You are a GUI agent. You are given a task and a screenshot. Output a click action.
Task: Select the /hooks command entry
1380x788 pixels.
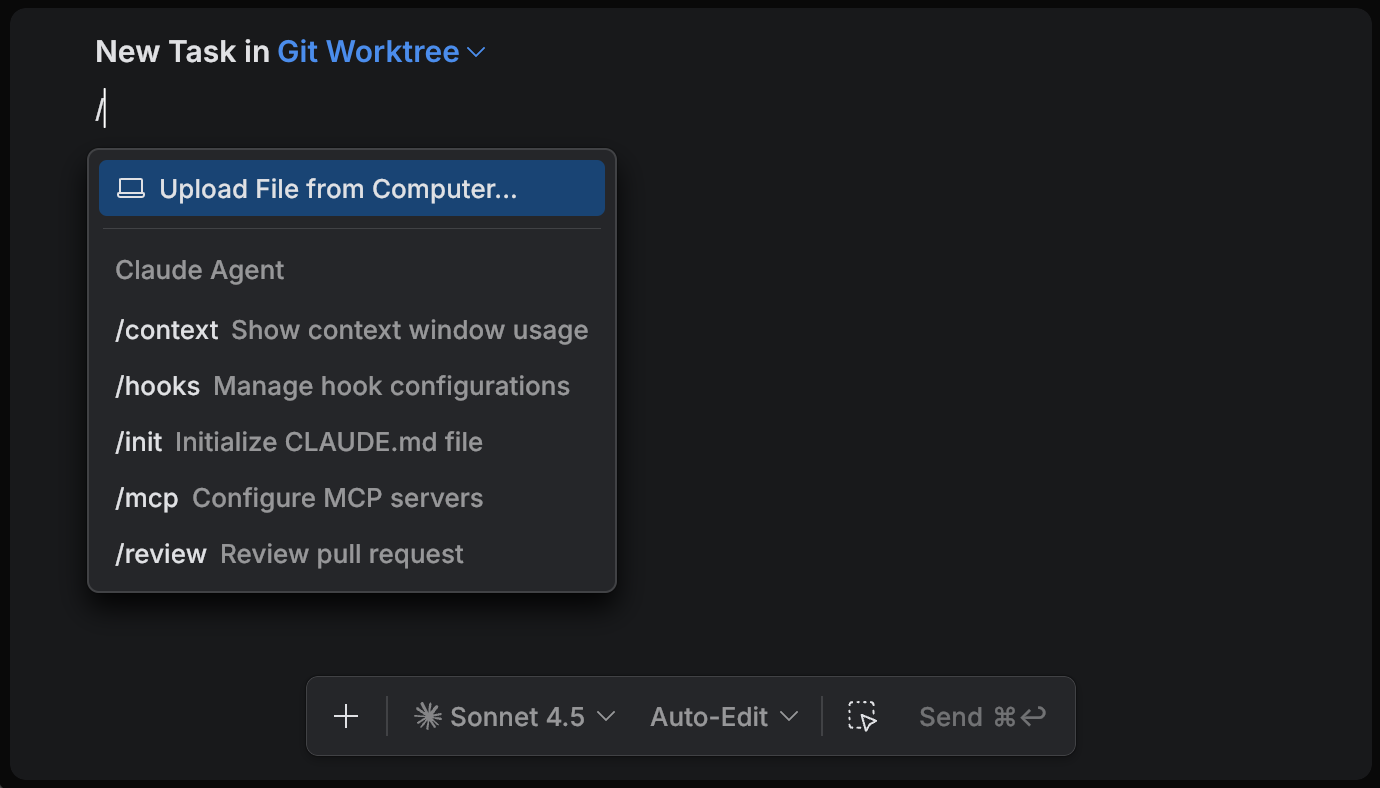click(x=158, y=386)
